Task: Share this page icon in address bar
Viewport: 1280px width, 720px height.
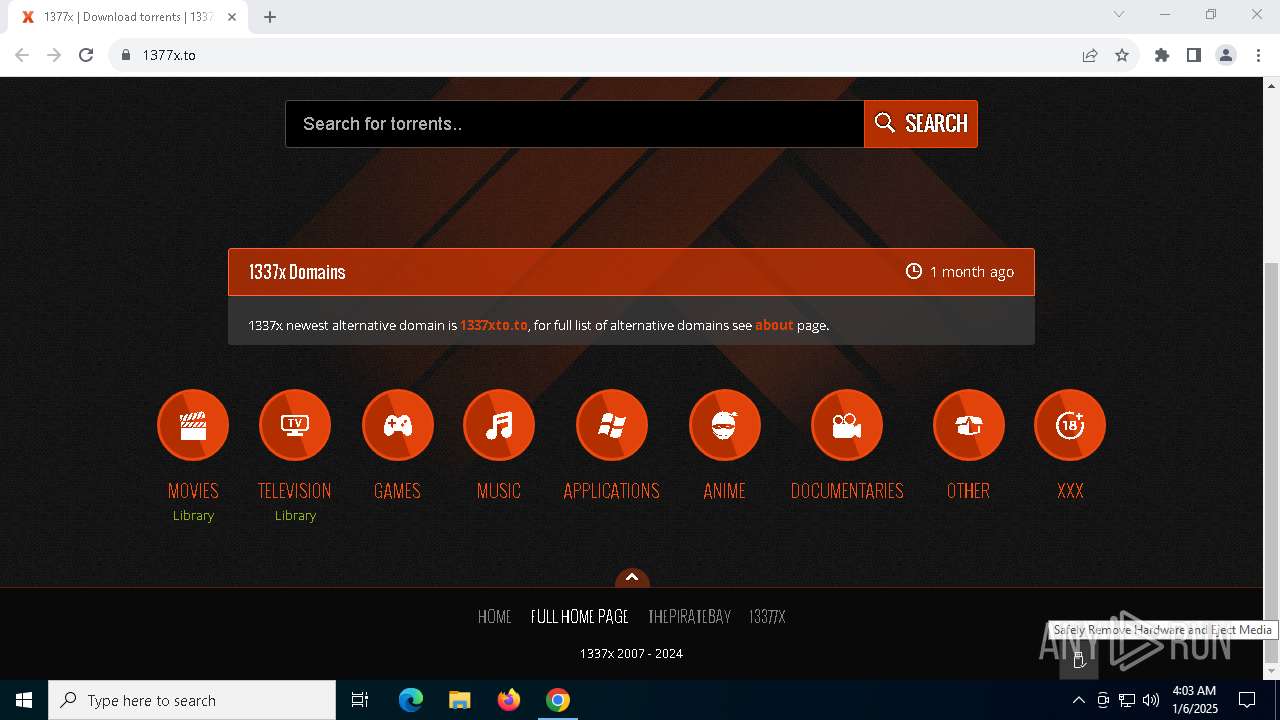Action: (x=1090, y=55)
